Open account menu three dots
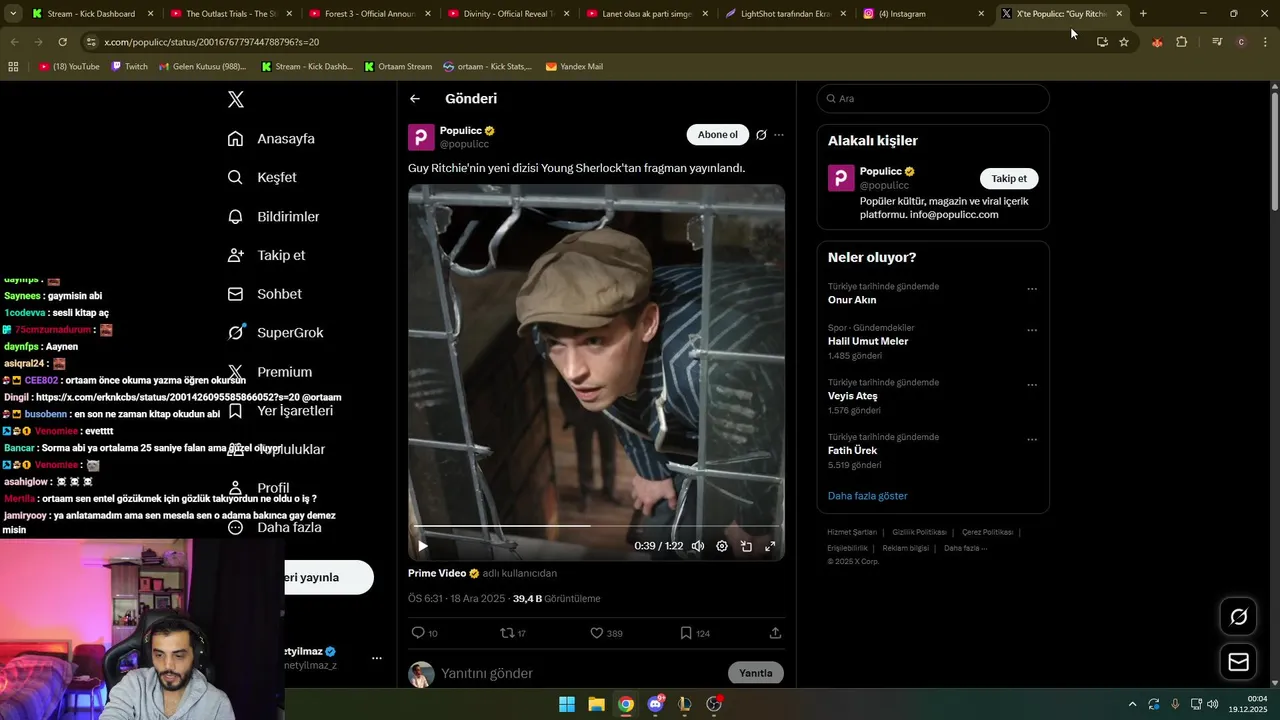Image resolution: width=1280 pixels, height=720 pixels. [377, 658]
